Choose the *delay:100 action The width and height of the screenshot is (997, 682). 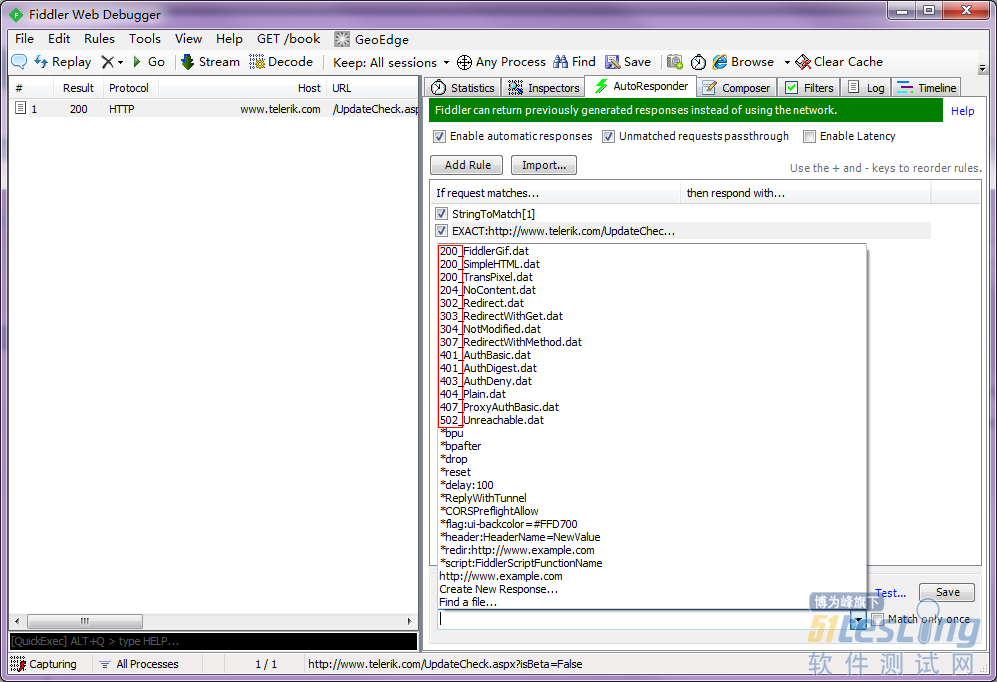652,485
